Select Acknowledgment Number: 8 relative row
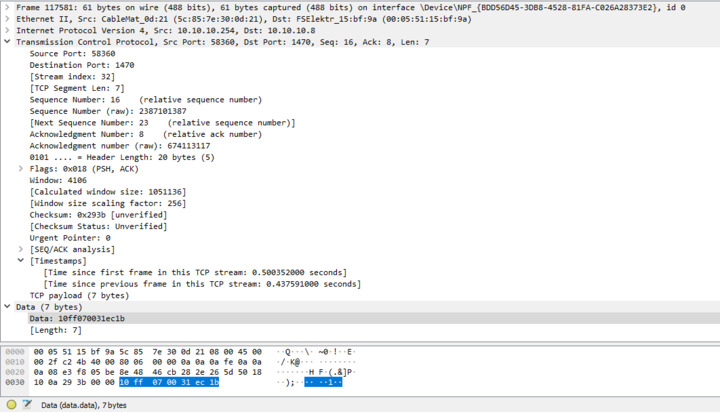 (146, 134)
